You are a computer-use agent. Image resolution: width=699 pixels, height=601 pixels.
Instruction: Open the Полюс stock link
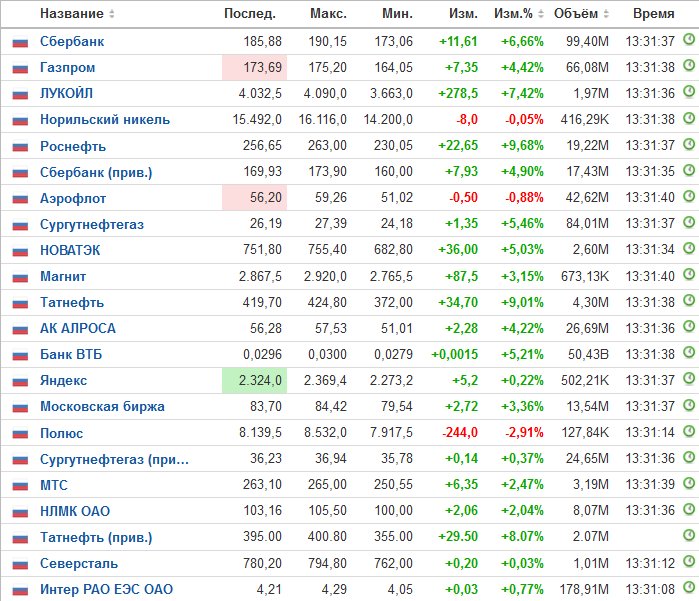click(62, 433)
